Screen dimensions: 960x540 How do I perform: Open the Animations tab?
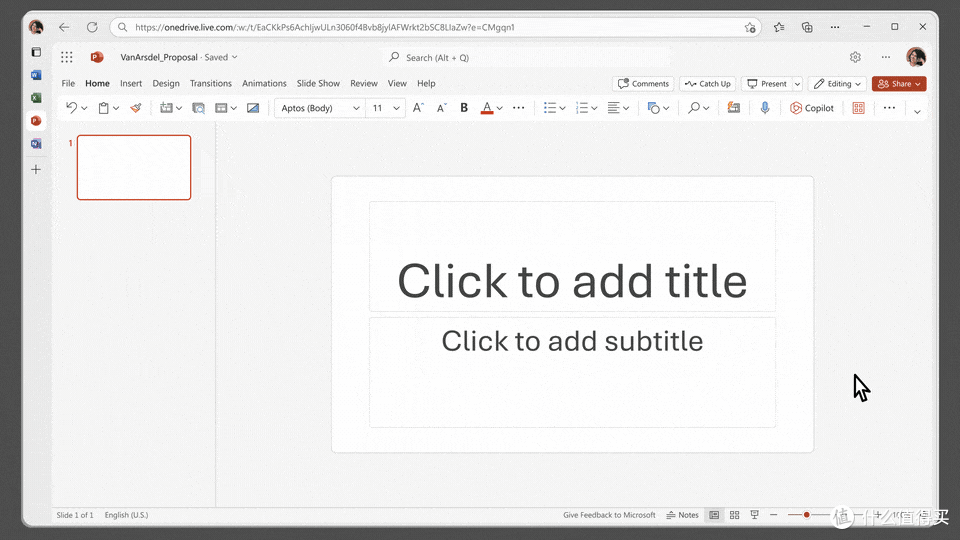(264, 83)
